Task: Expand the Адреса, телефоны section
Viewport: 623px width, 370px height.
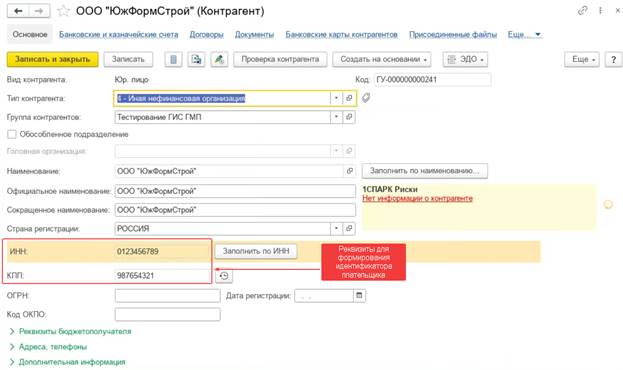Action: tap(48, 347)
